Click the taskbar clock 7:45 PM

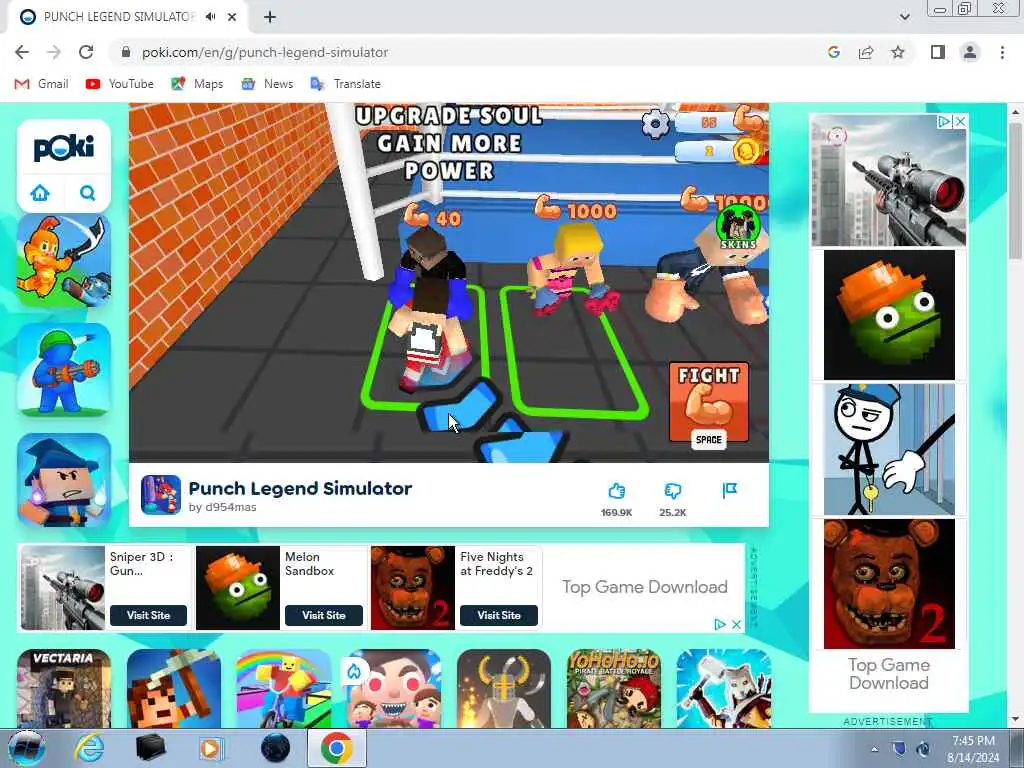point(973,741)
